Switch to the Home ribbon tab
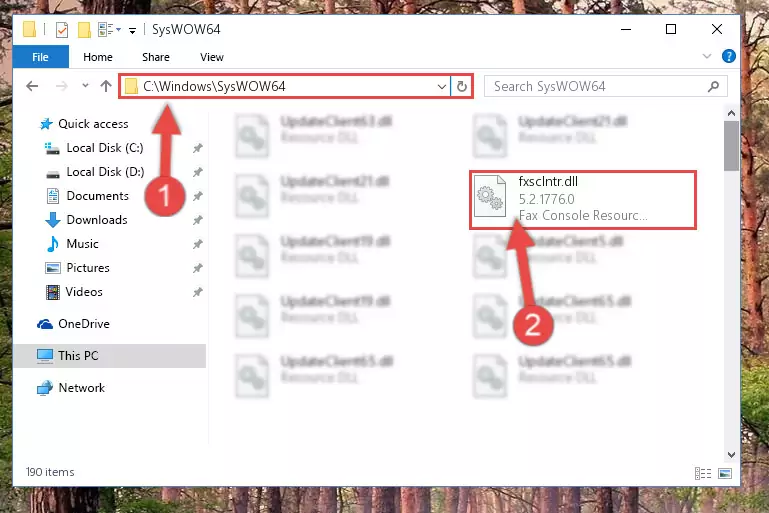The height and width of the screenshot is (513, 769). coord(98,57)
